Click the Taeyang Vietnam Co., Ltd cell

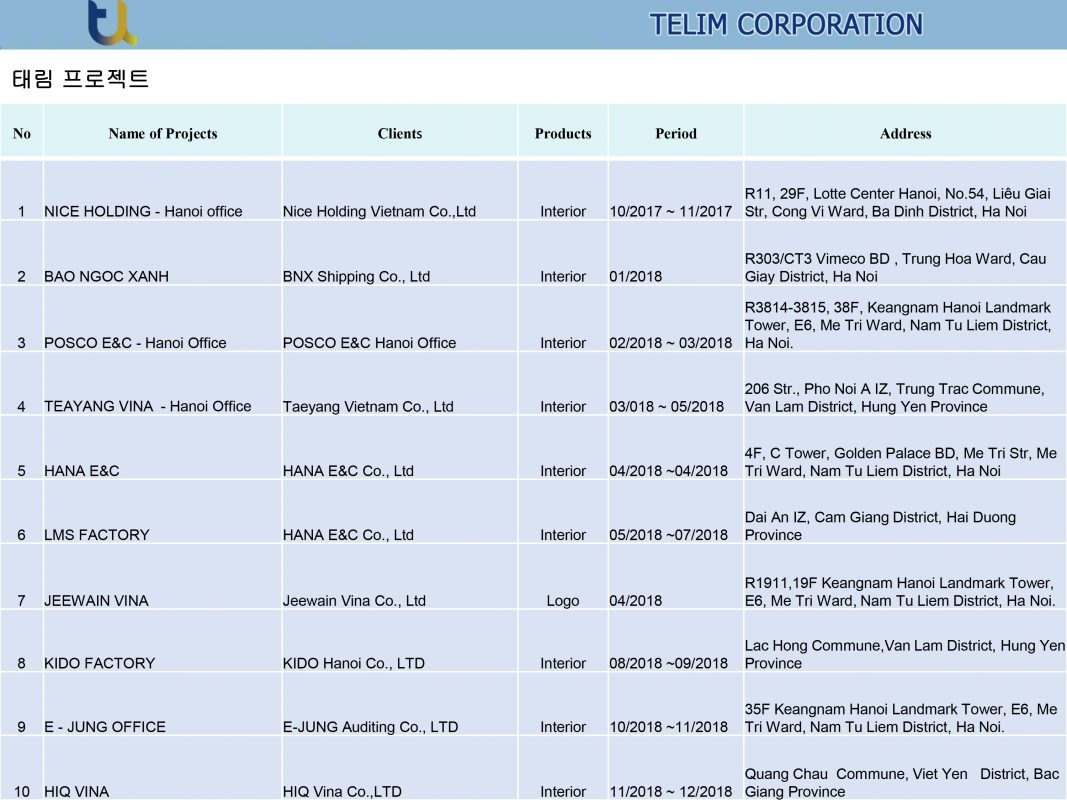click(x=367, y=406)
